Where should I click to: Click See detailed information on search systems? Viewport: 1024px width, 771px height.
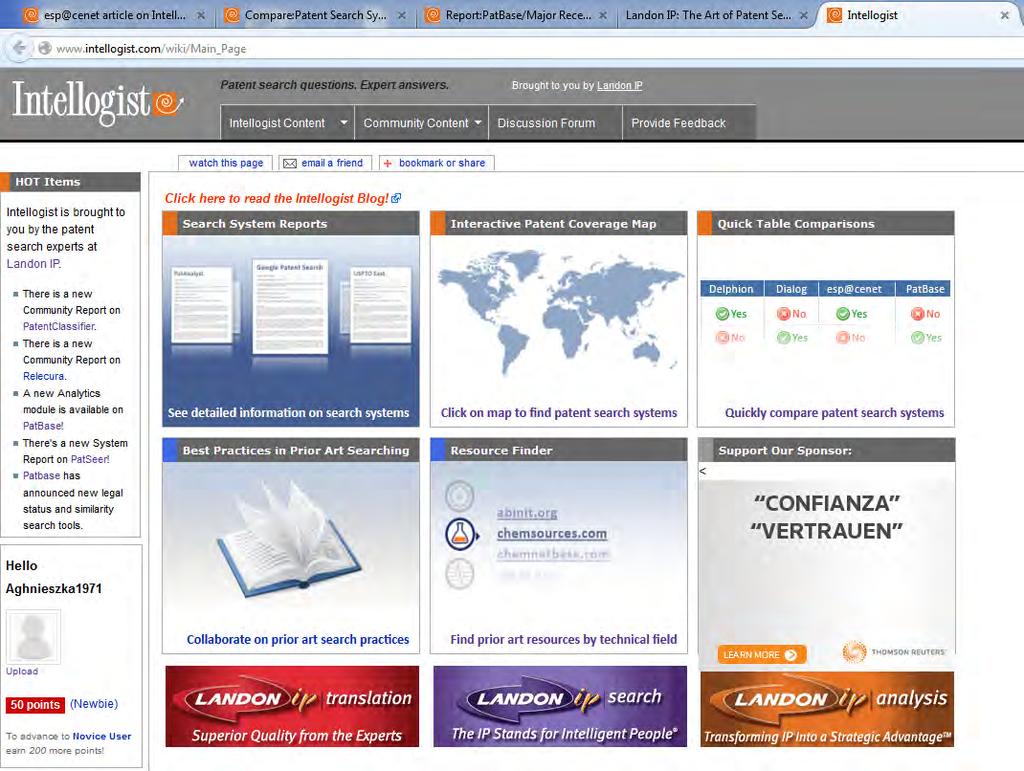coord(289,413)
